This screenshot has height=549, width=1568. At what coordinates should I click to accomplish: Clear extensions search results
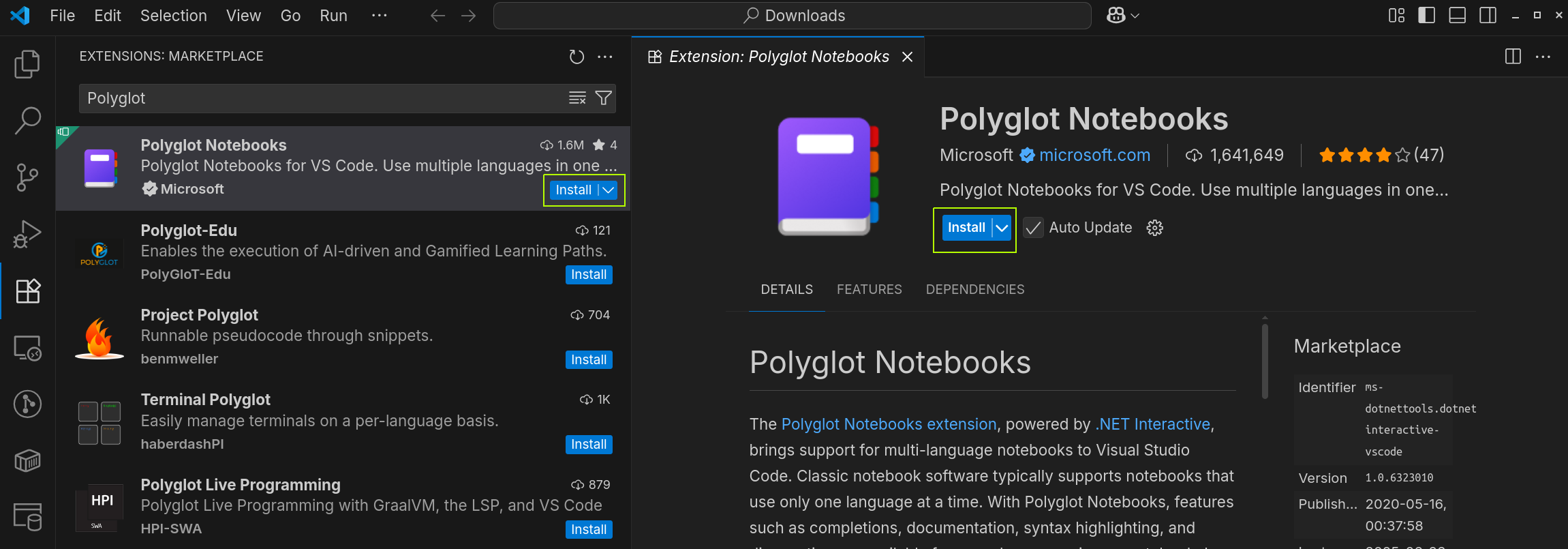[577, 98]
